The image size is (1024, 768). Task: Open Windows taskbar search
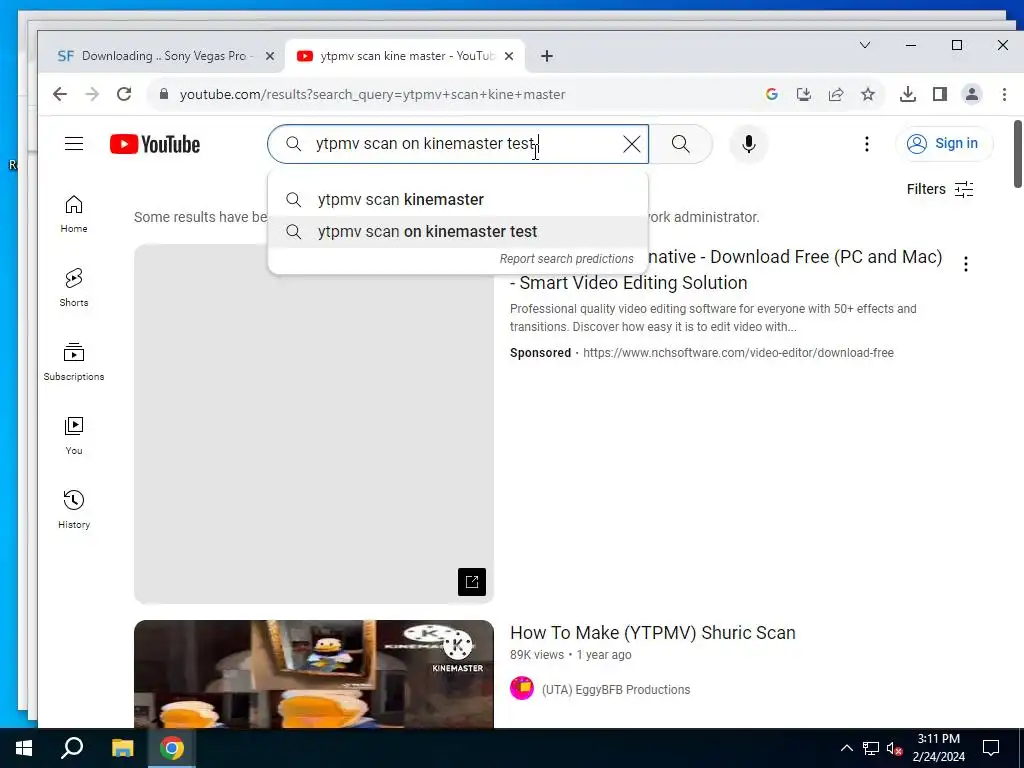pos(72,748)
